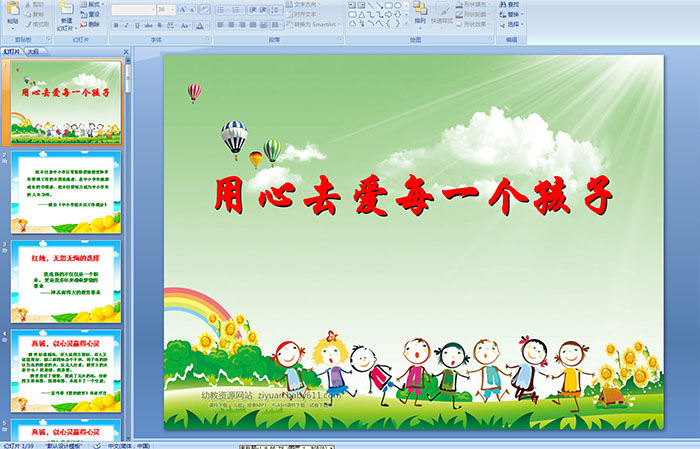
Task: Open the Change Case (Aa) dropdown
Action: (185, 25)
